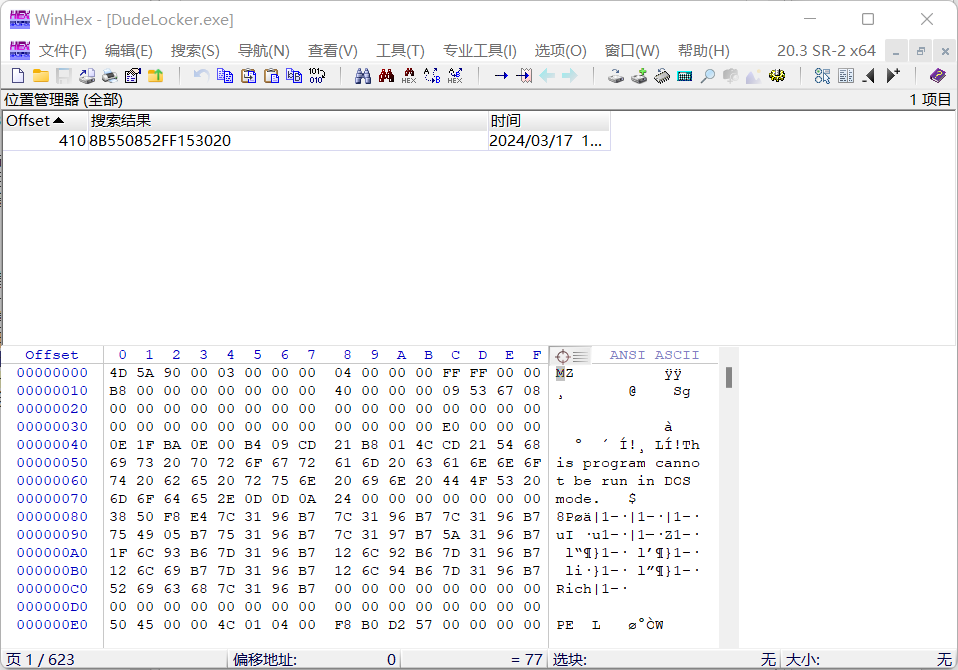Screen dimensions: 958x670
Task: Open the 窗口(W) menu
Action: [x=632, y=51]
